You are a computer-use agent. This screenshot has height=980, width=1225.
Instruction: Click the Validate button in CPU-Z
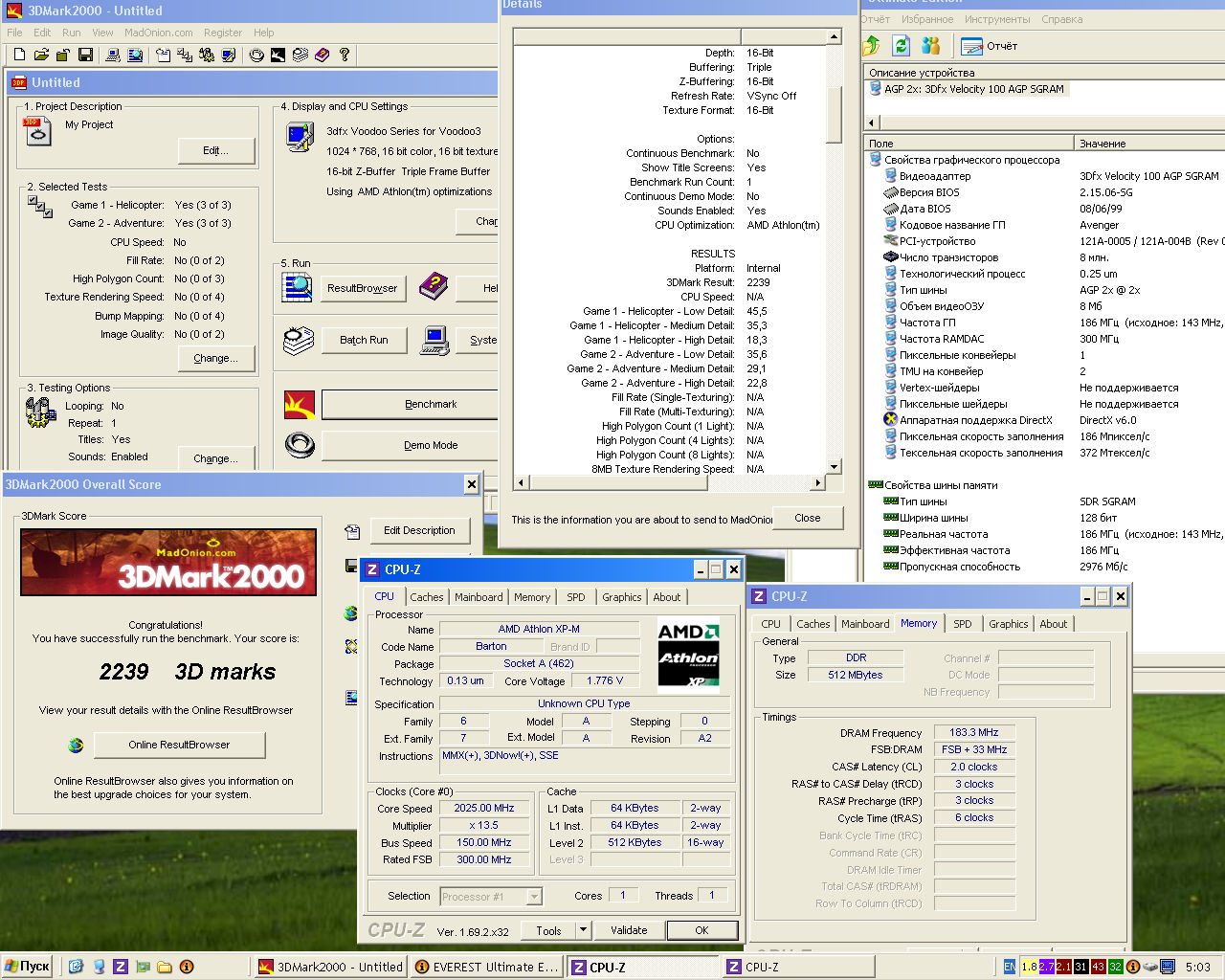pyautogui.click(x=629, y=930)
